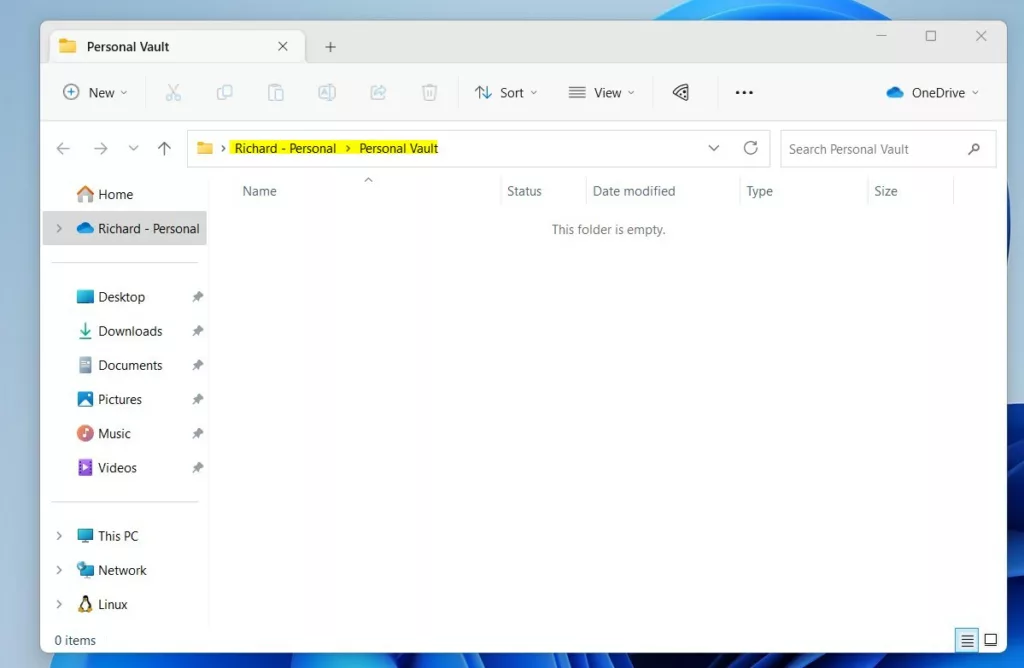1024x668 pixels.
Task: Open Music quick access folder
Action: (114, 434)
